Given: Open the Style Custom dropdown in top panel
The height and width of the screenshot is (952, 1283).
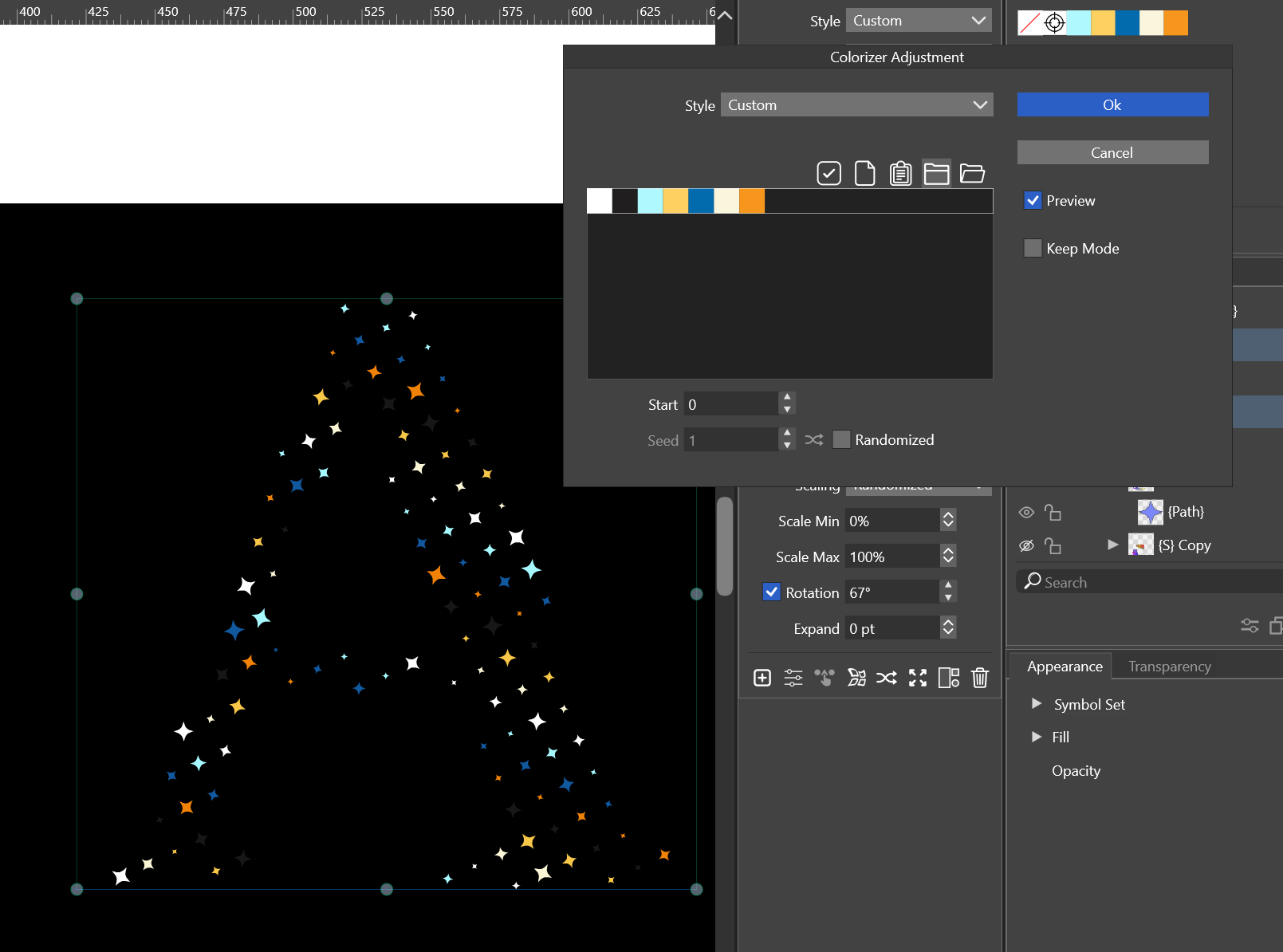Looking at the screenshot, I should click(919, 20).
